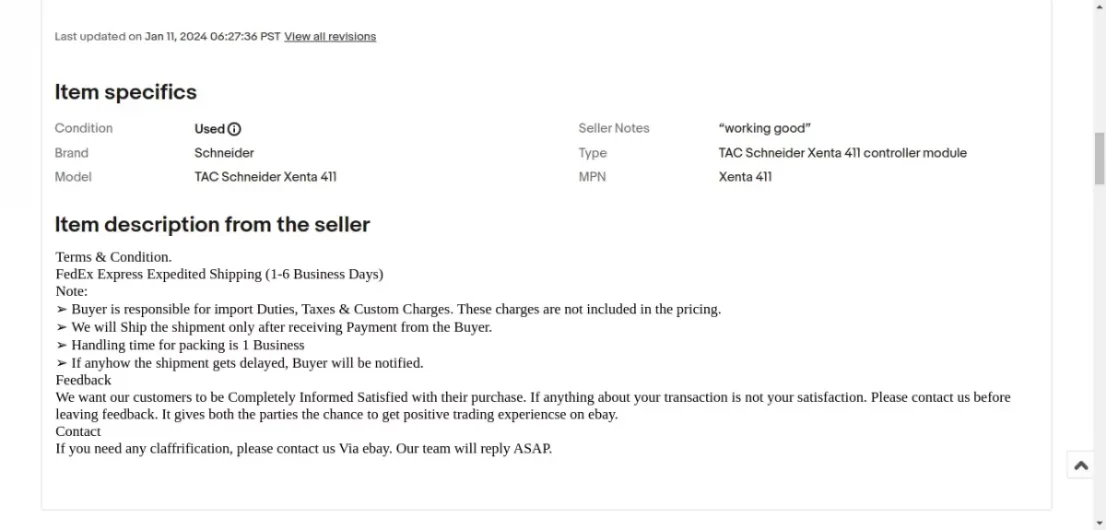Click the Item specifics heading
The height and width of the screenshot is (530, 1106).
[126, 92]
